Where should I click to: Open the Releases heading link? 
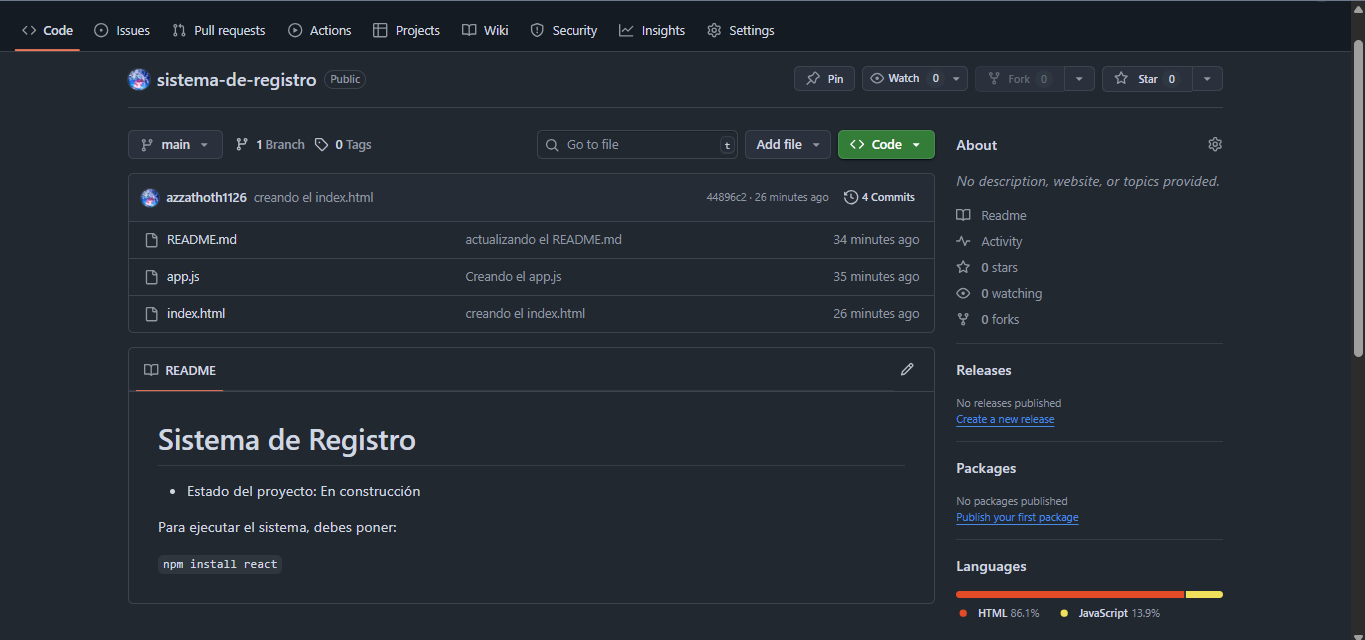pyautogui.click(x=984, y=370)
